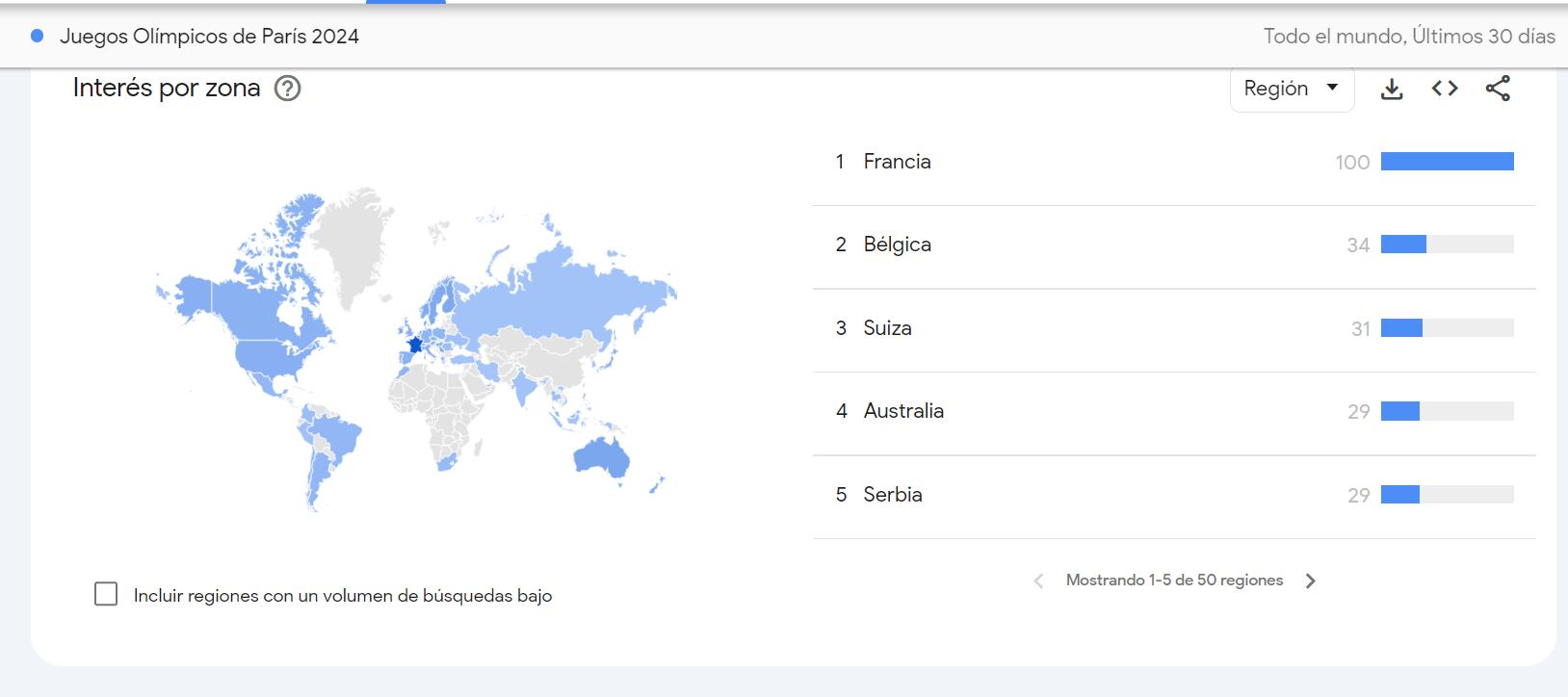Choose Serbia from the region list
Image resolution: width=1568 pixels, height=697 pixels.
click(x=892, y=495)
